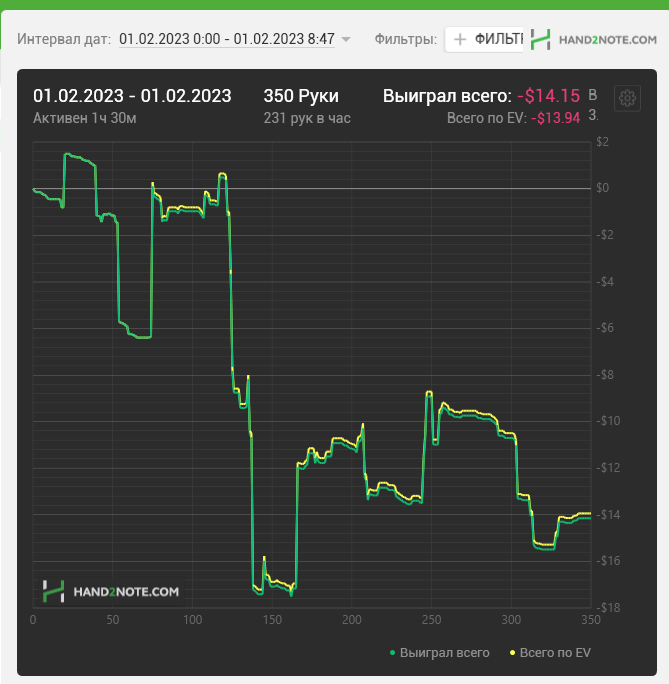Click the Hand2Note logo in header
The width and height of the screenshot is (669, 684).
[594, 40]
